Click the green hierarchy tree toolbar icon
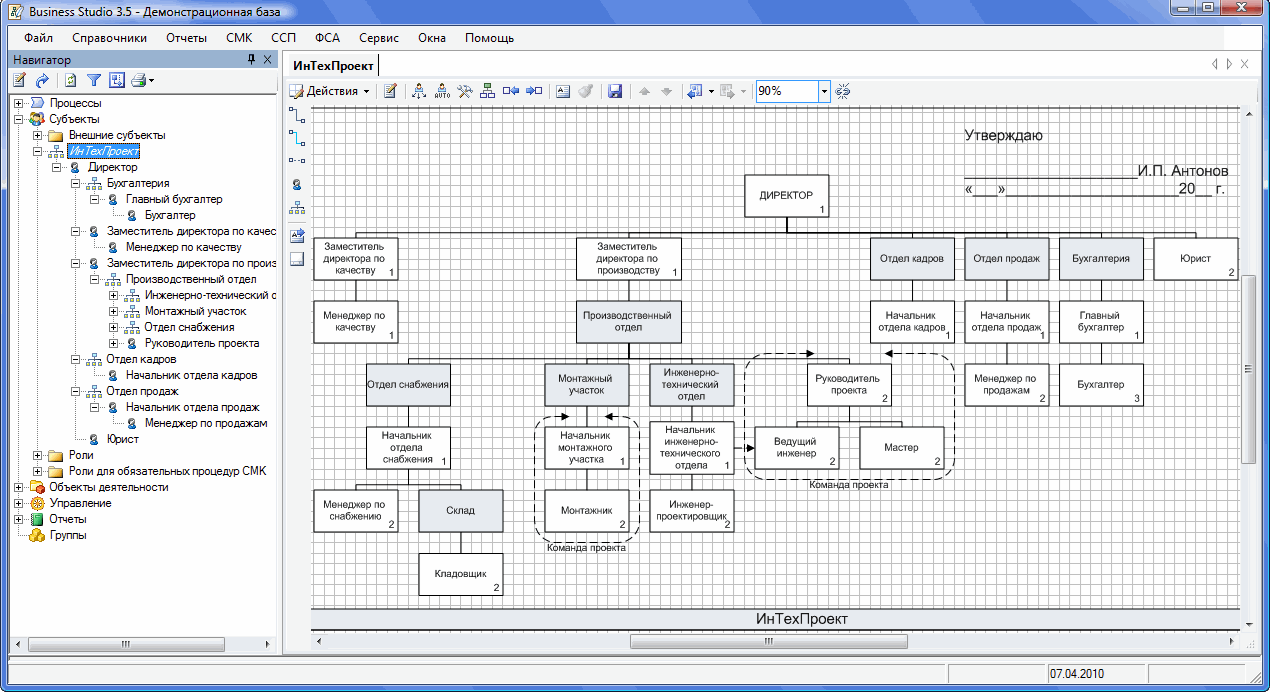Image resolution: width=1270 pixels, height=694 pixels. [488, 91]
